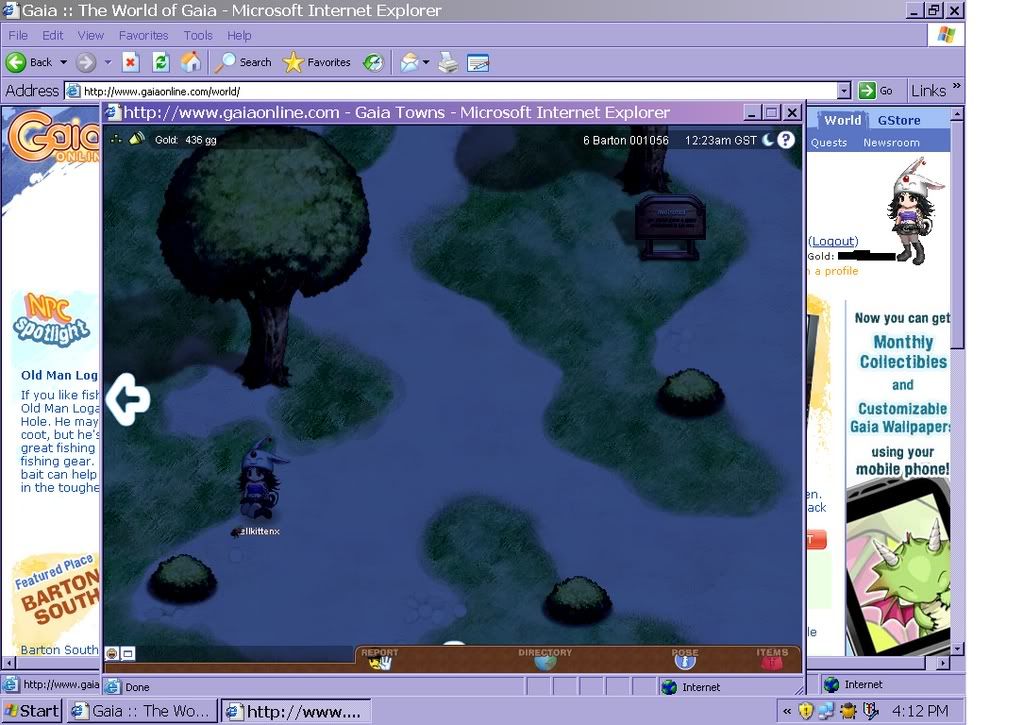Open the Favorites menu
The image size is (1023, 725).
tap(144, 35)
